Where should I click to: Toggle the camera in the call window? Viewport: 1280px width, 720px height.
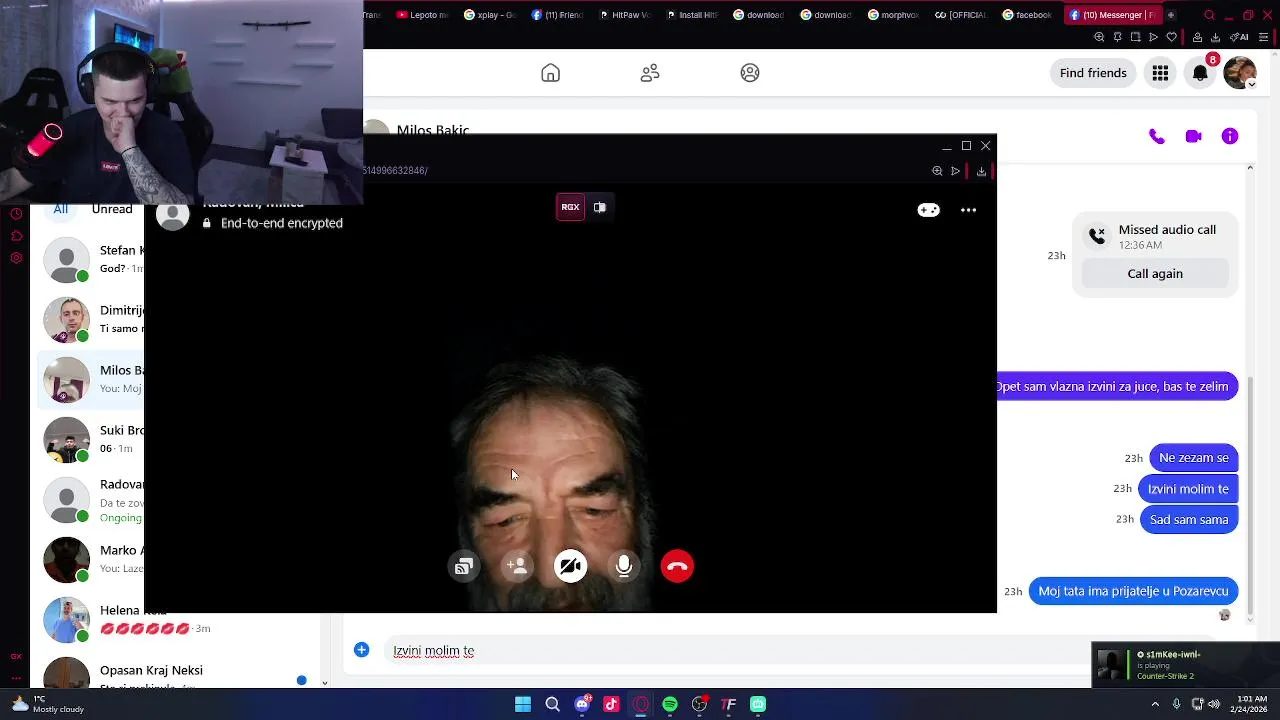570,567
